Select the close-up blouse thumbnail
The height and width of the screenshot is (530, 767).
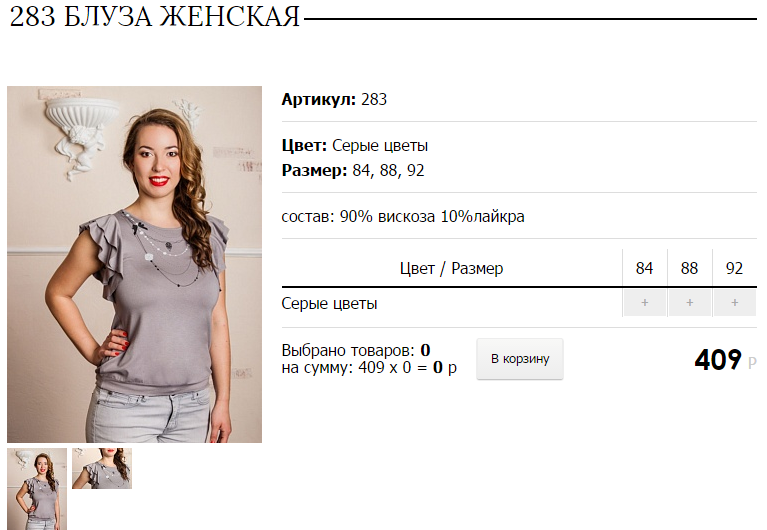pos(102,468)
